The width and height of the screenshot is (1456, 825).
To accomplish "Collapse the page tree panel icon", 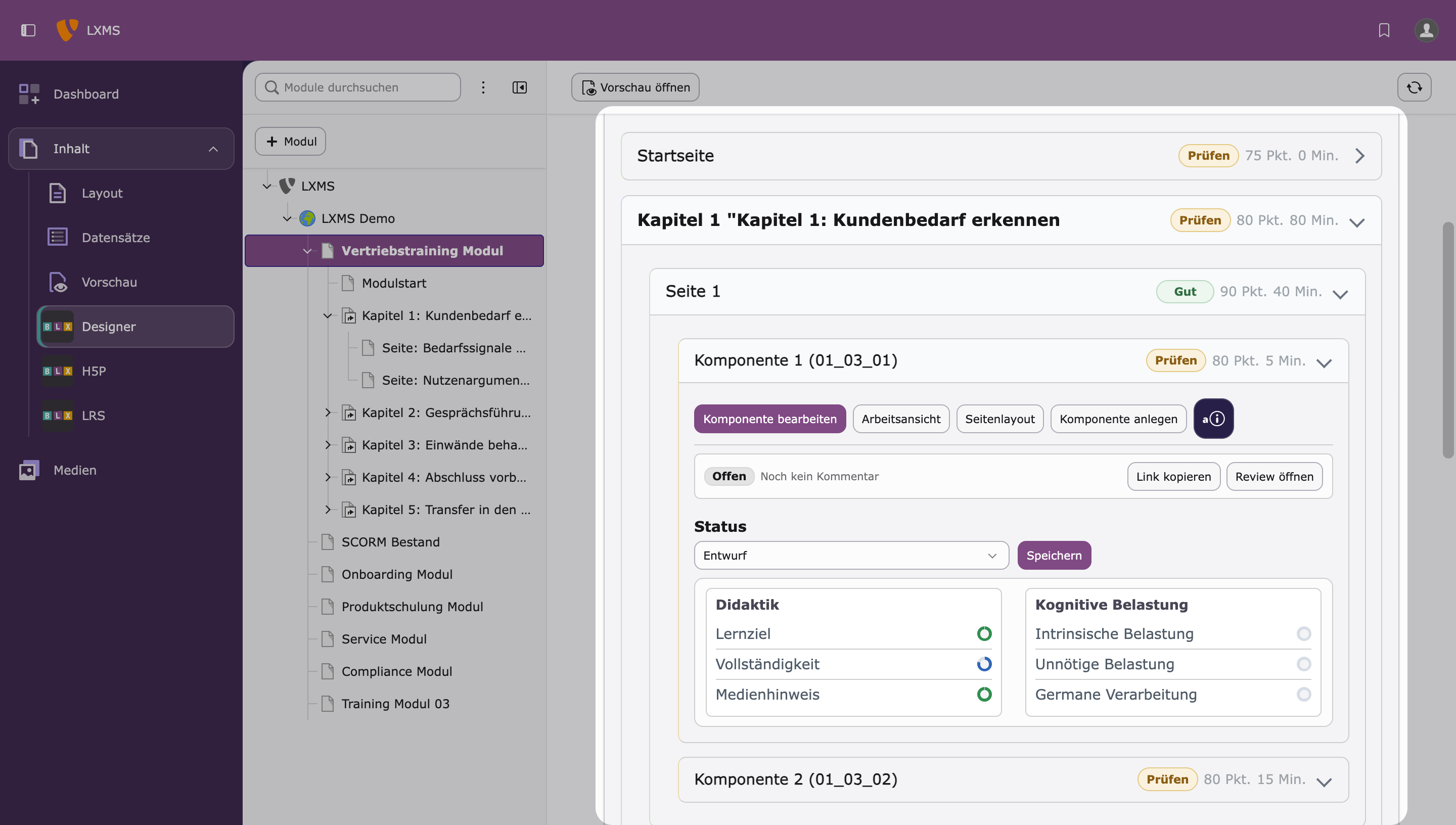I will point(520,87).
